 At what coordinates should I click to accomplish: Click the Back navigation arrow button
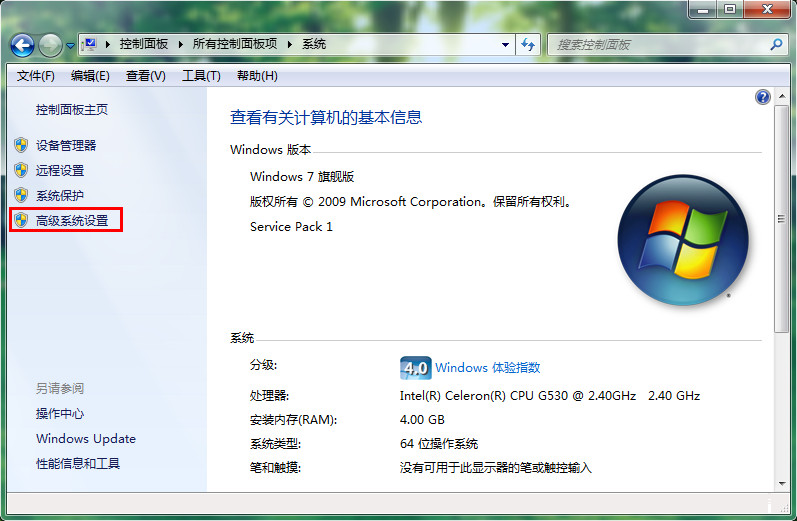click(x=23, y=45)
